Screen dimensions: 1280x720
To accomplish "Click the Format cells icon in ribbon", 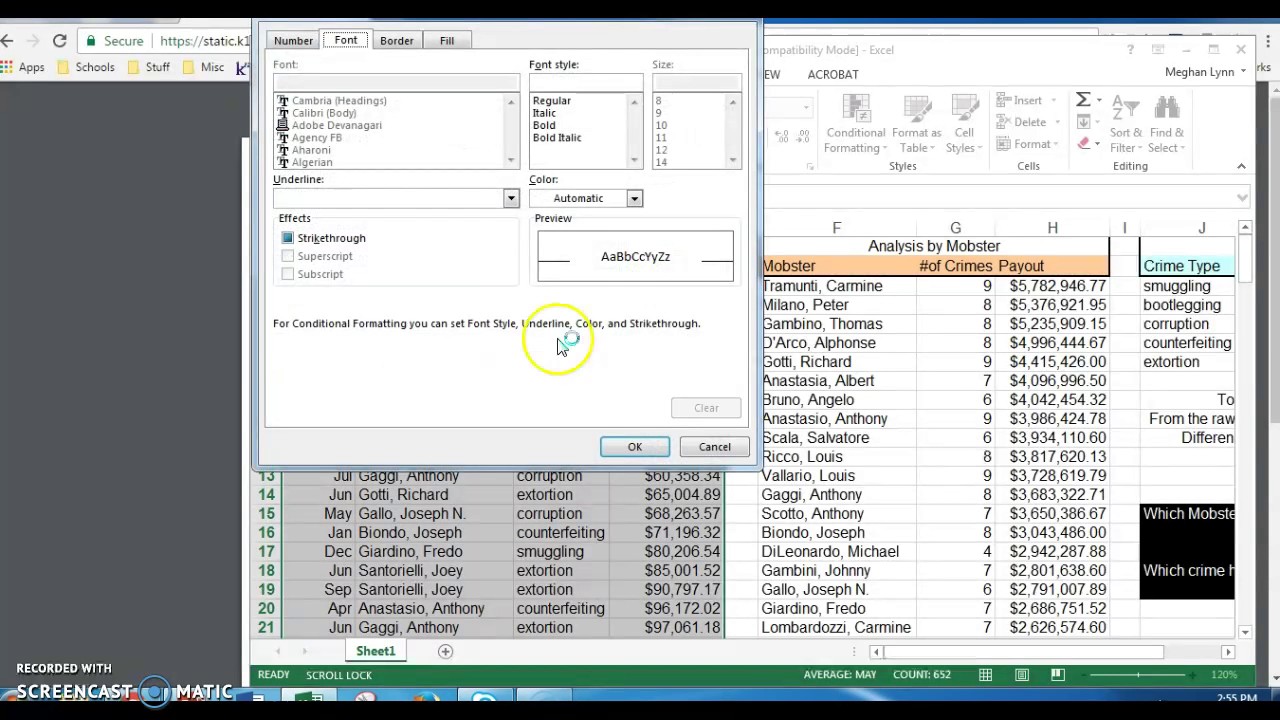I will 1001,144.
